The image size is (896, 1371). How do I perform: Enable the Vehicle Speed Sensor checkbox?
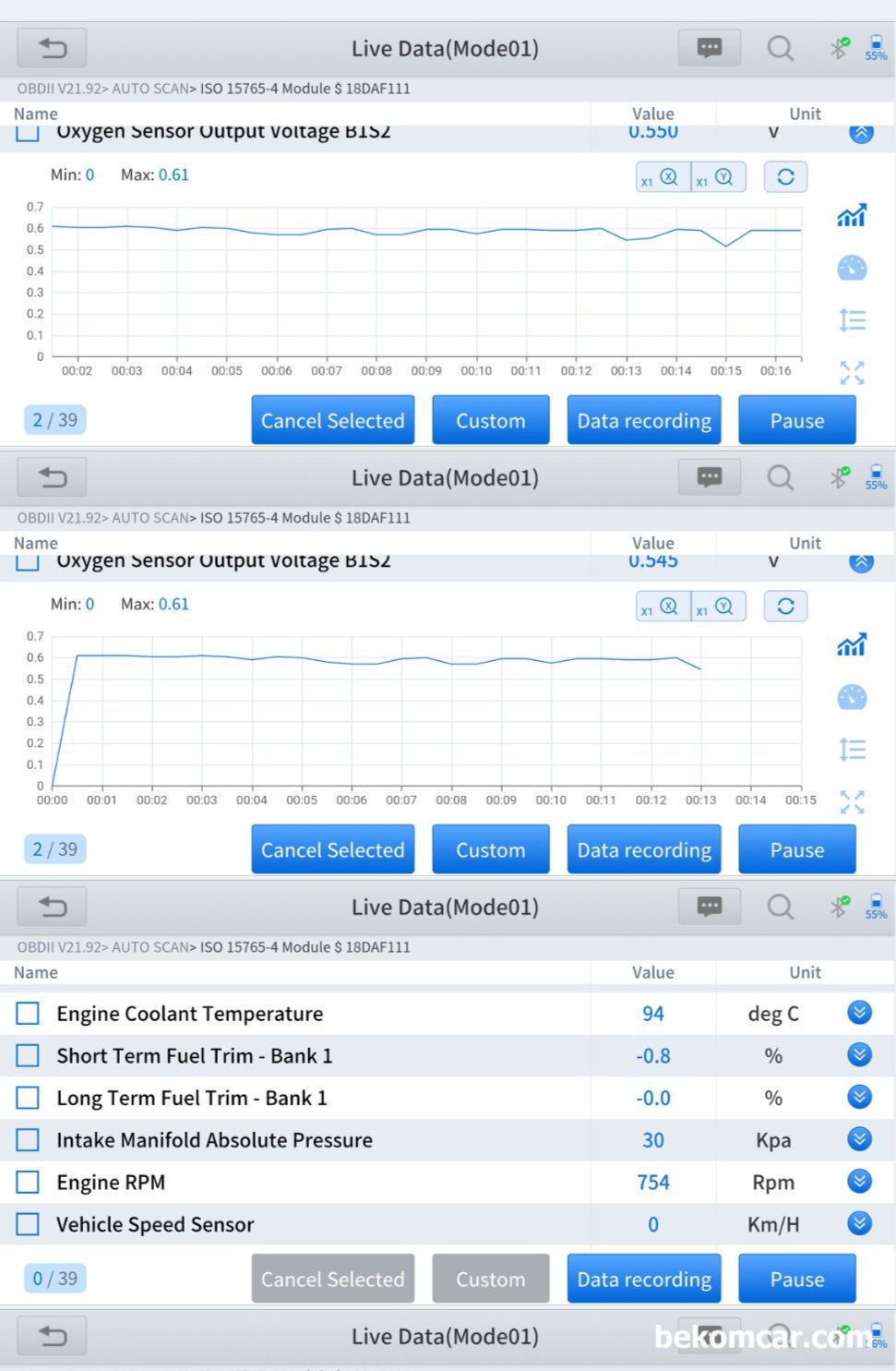tap(27, 1224)
